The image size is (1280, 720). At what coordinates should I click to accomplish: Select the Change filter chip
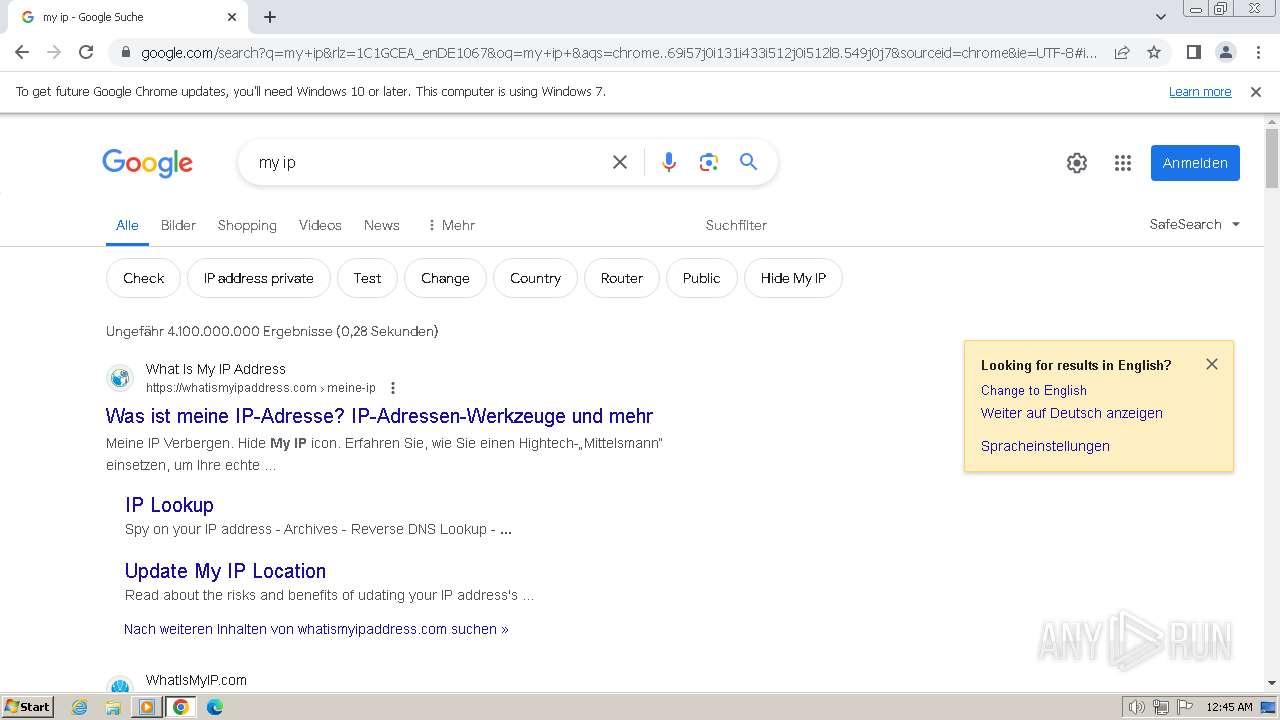tap(445, 278)
